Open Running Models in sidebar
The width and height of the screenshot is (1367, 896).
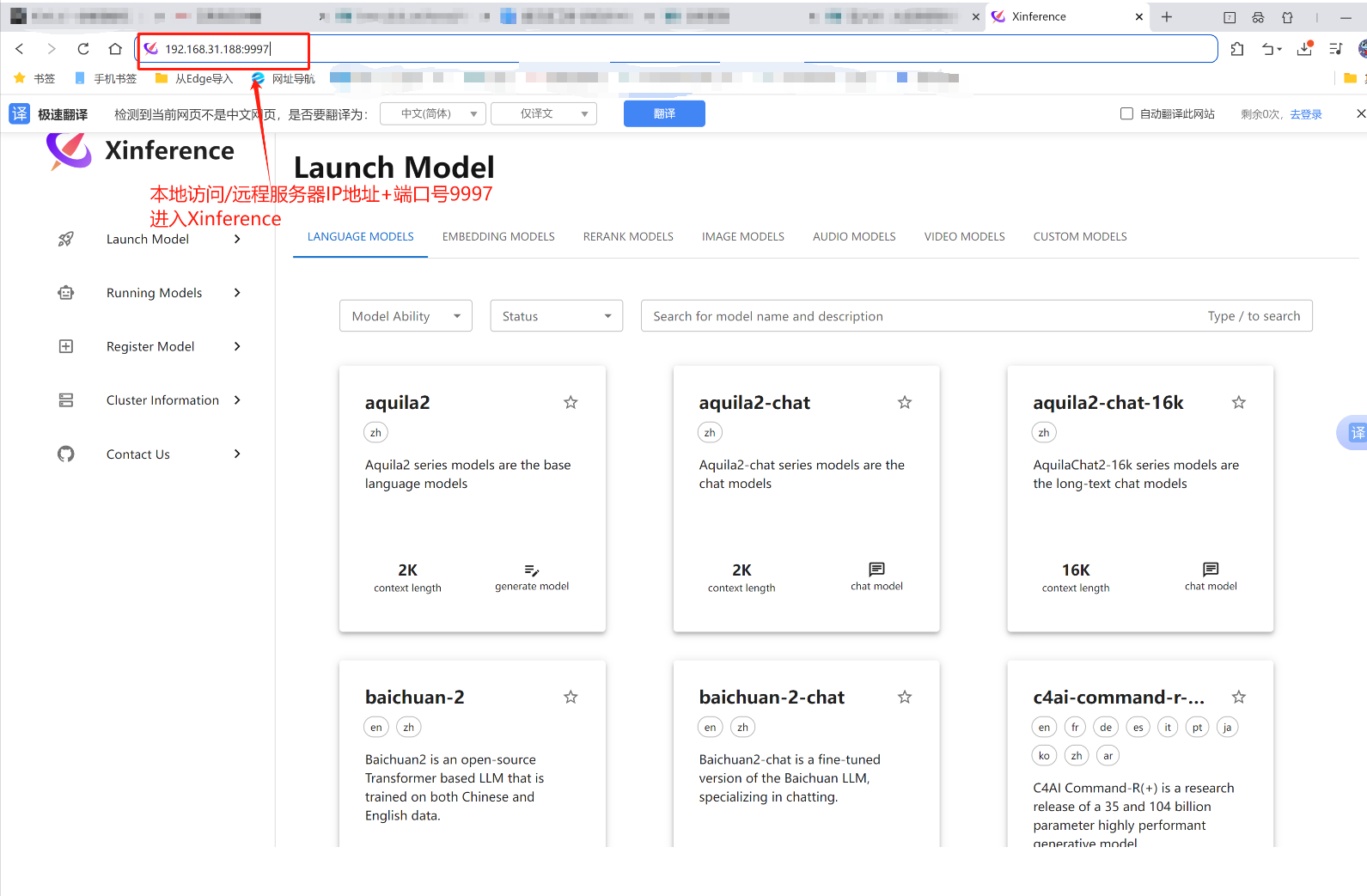(x=155, y=293)
